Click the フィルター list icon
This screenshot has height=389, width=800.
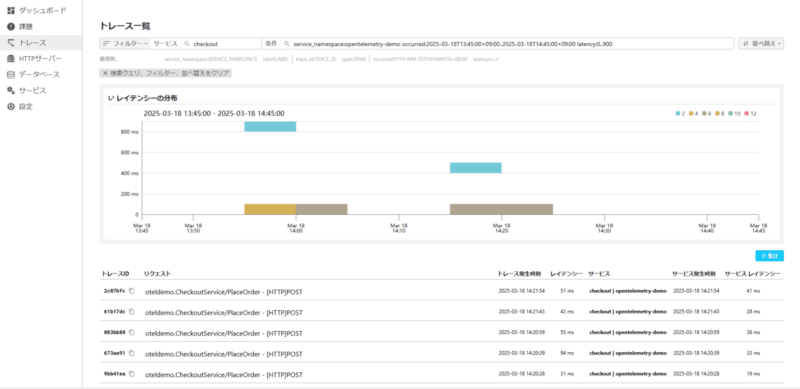point(107,44)
